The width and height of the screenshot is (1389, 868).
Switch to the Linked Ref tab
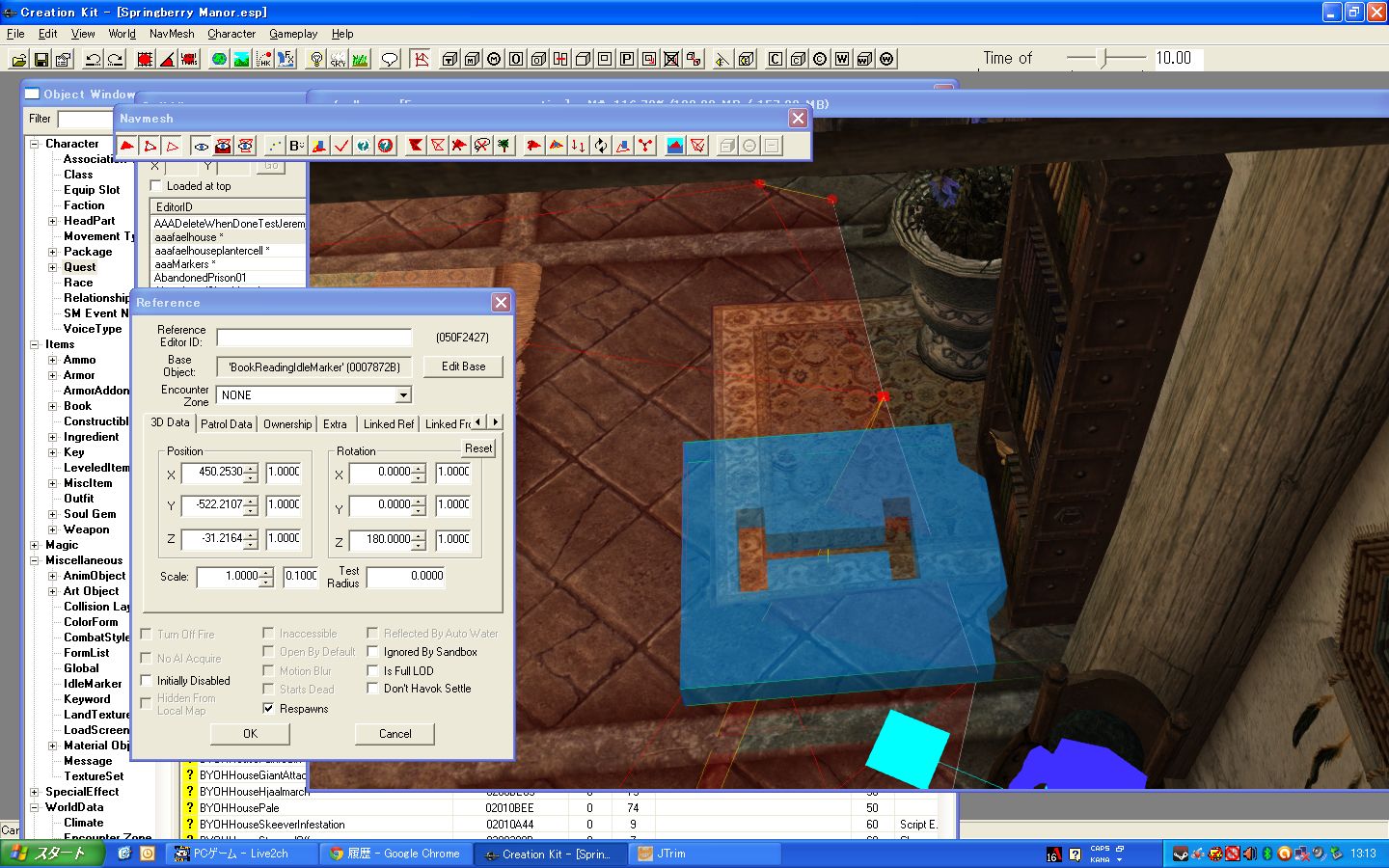388,423
